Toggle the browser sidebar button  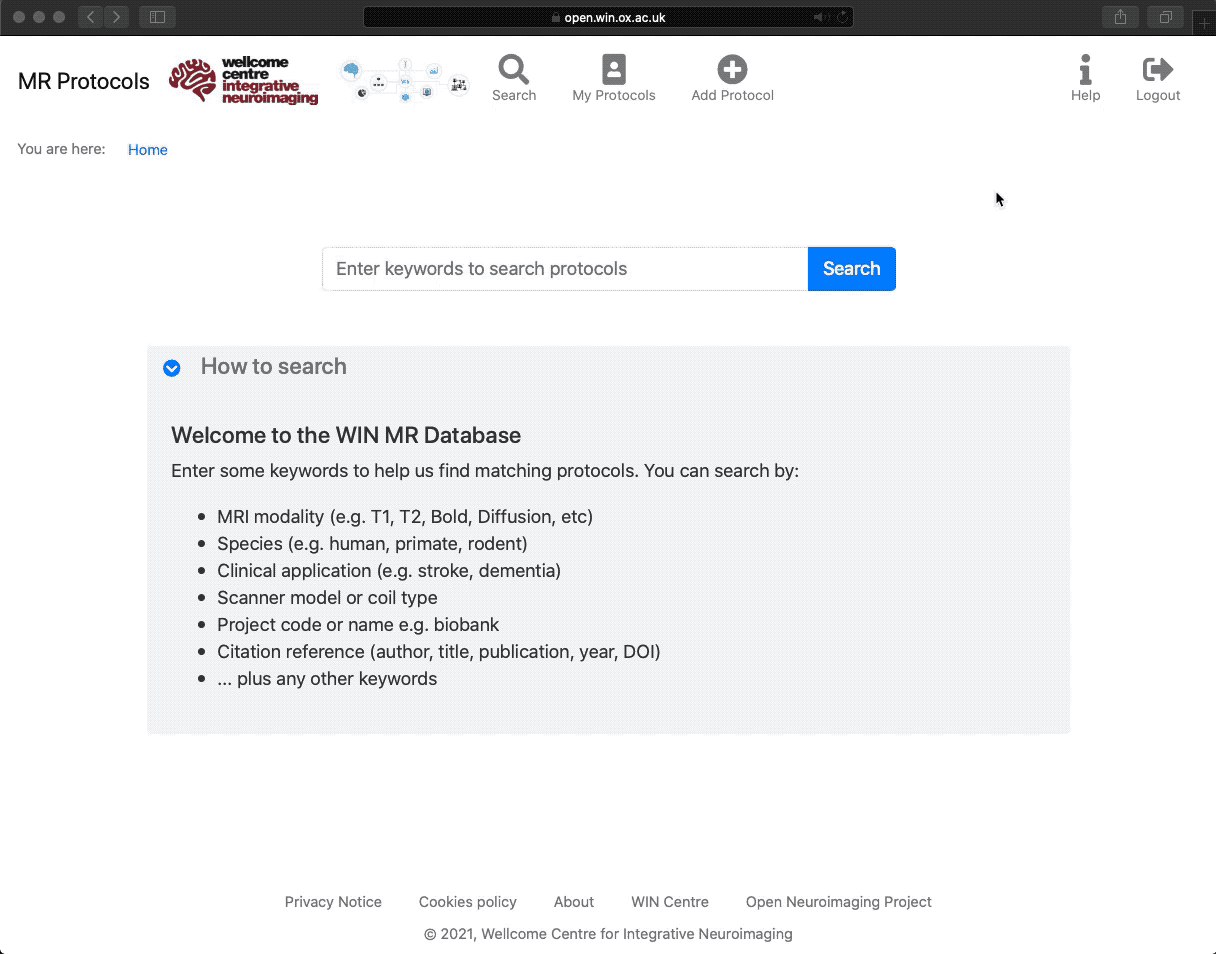pyautogui.click(x=157, y=17)
